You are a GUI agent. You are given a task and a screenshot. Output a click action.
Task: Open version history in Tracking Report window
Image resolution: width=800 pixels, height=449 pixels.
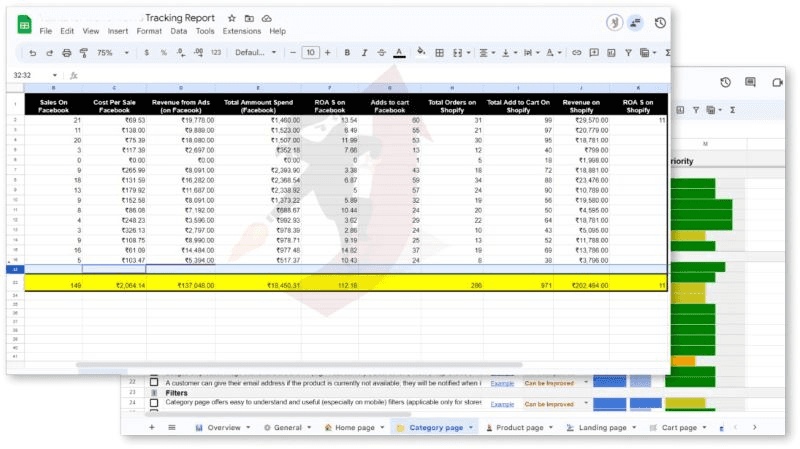tap(660, 23)
